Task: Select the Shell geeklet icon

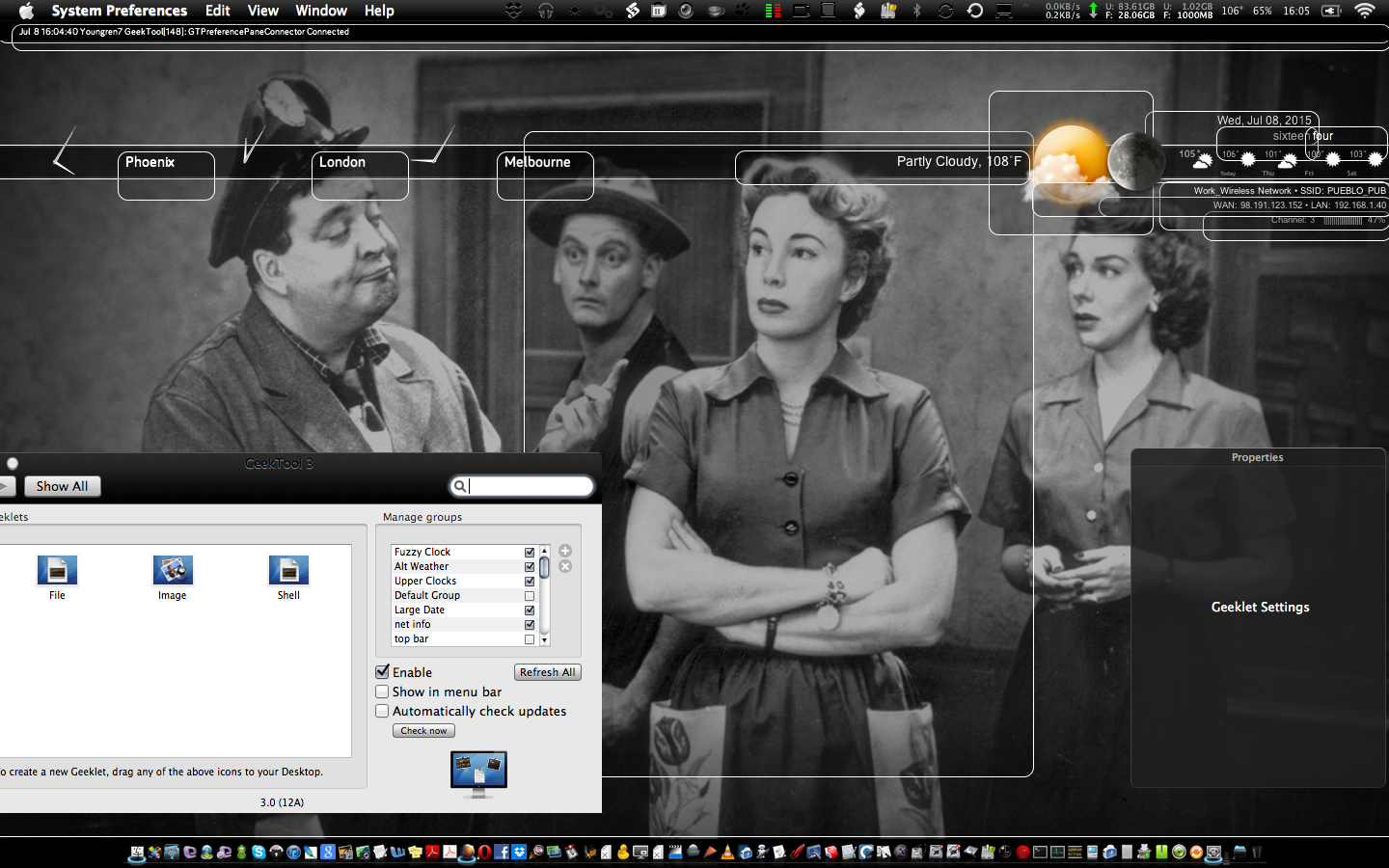Action: 288,570
